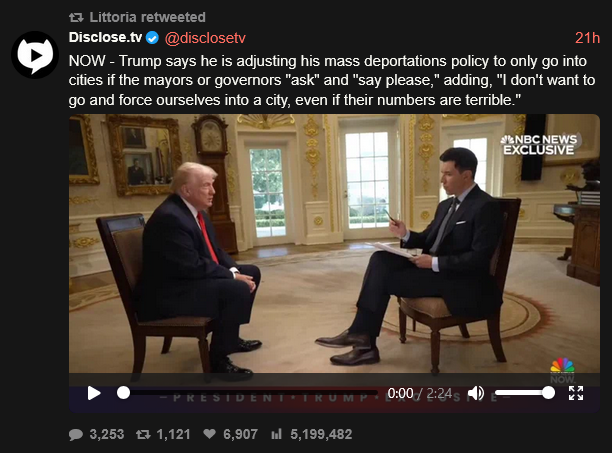612x453 pixels.
Task: Retweet using the icon beside 1,121
Action: pos(143,434)
